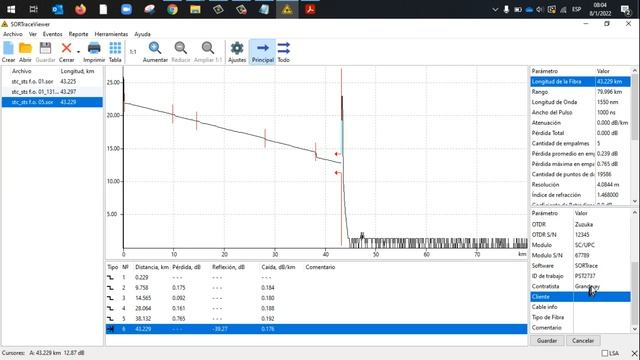Open Outlook from the taskbar

(x=58, y=9)
